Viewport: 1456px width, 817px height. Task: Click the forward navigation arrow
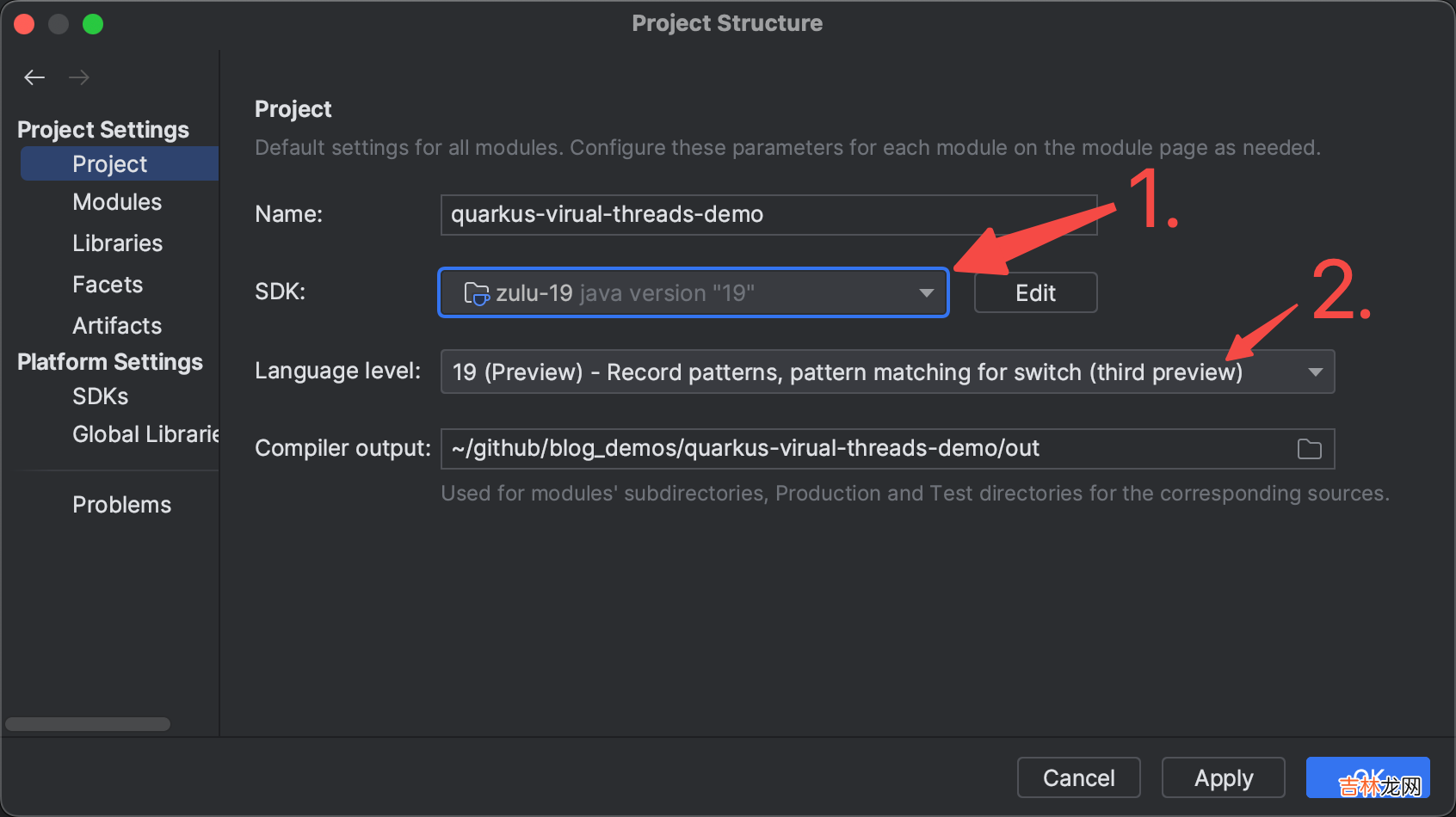(79, 77)
